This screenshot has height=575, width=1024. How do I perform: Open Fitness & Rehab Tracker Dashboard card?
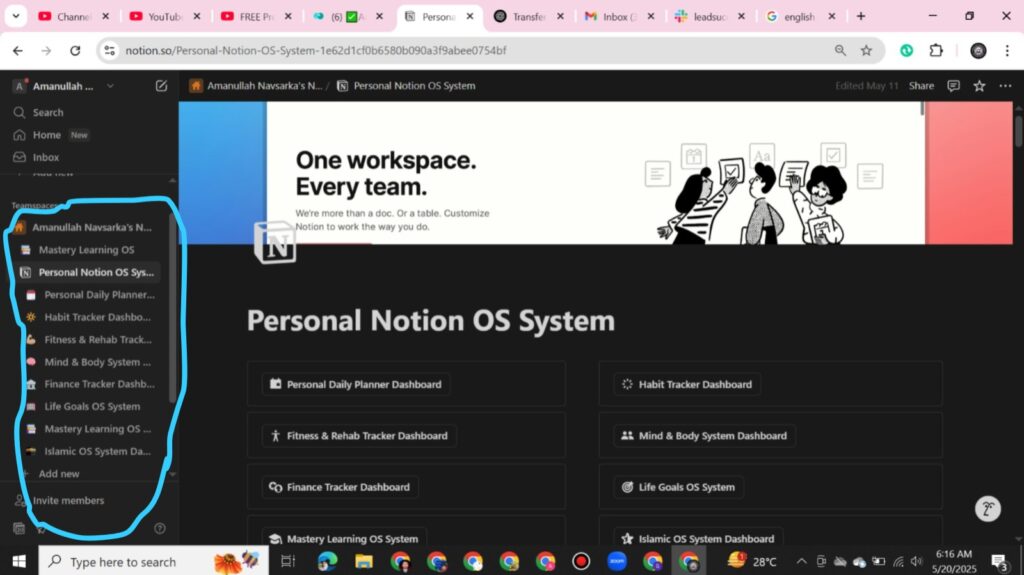tap(359, 436)
